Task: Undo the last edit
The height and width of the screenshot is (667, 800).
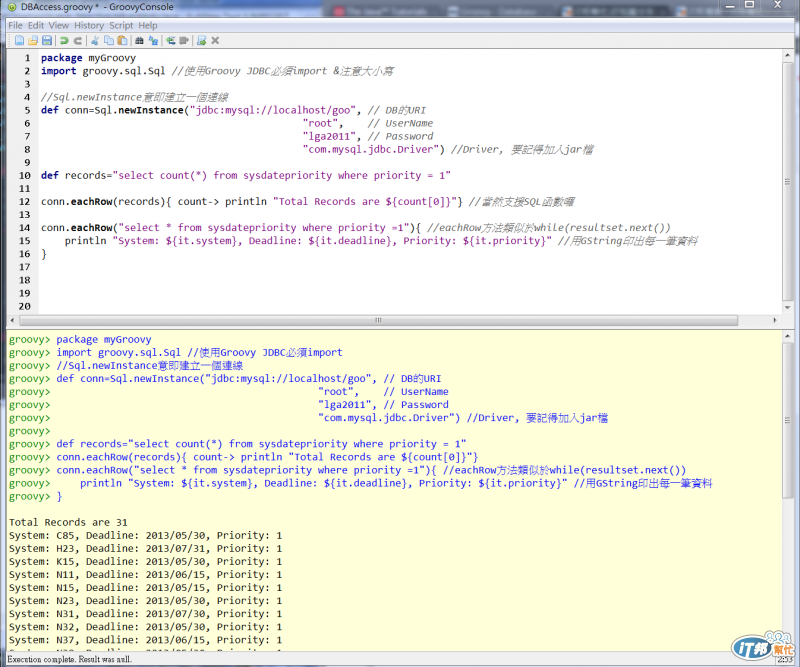Action: (64, 40)
